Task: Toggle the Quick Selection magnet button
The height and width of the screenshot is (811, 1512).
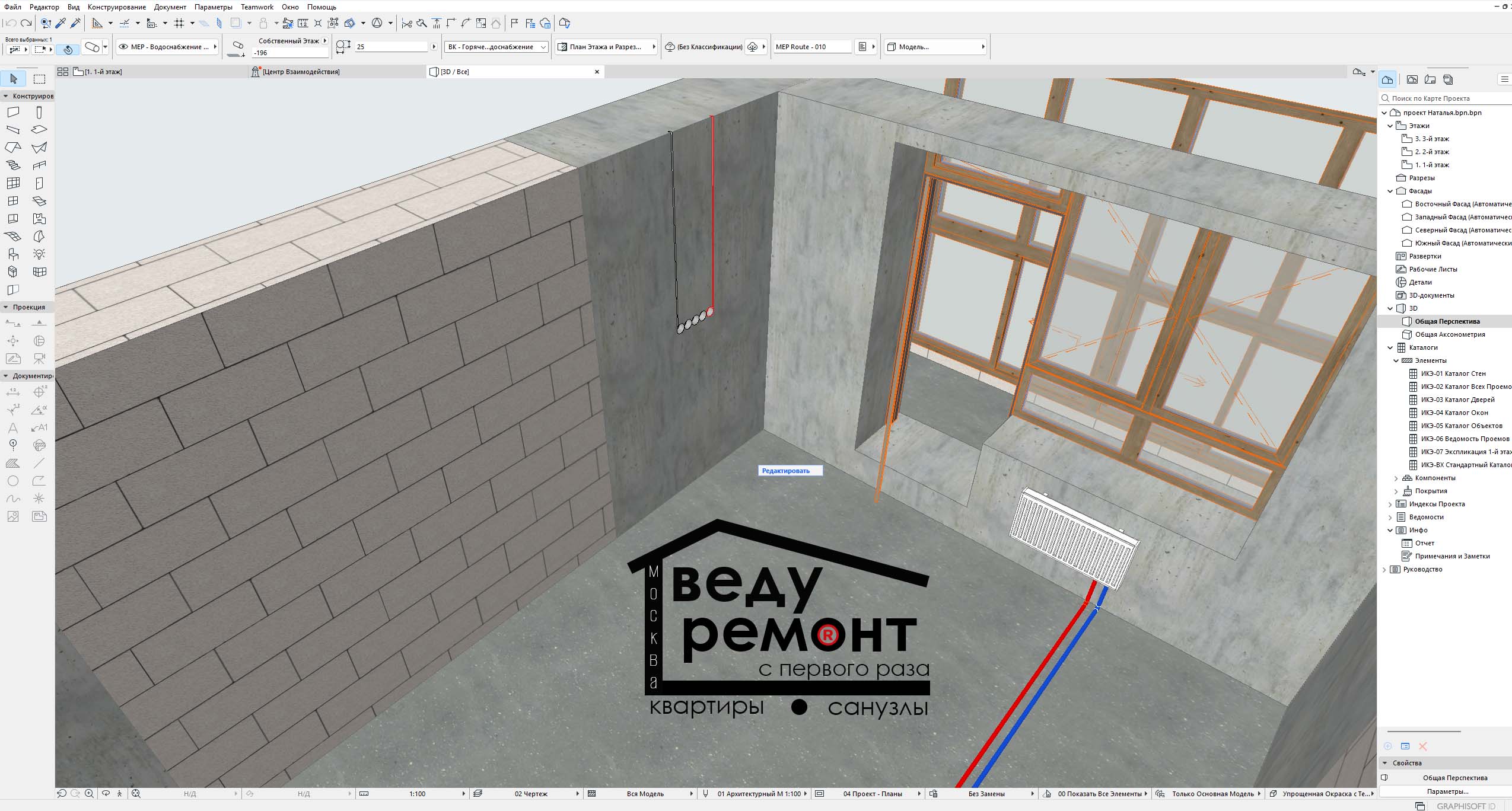Action: coord(68,50)
